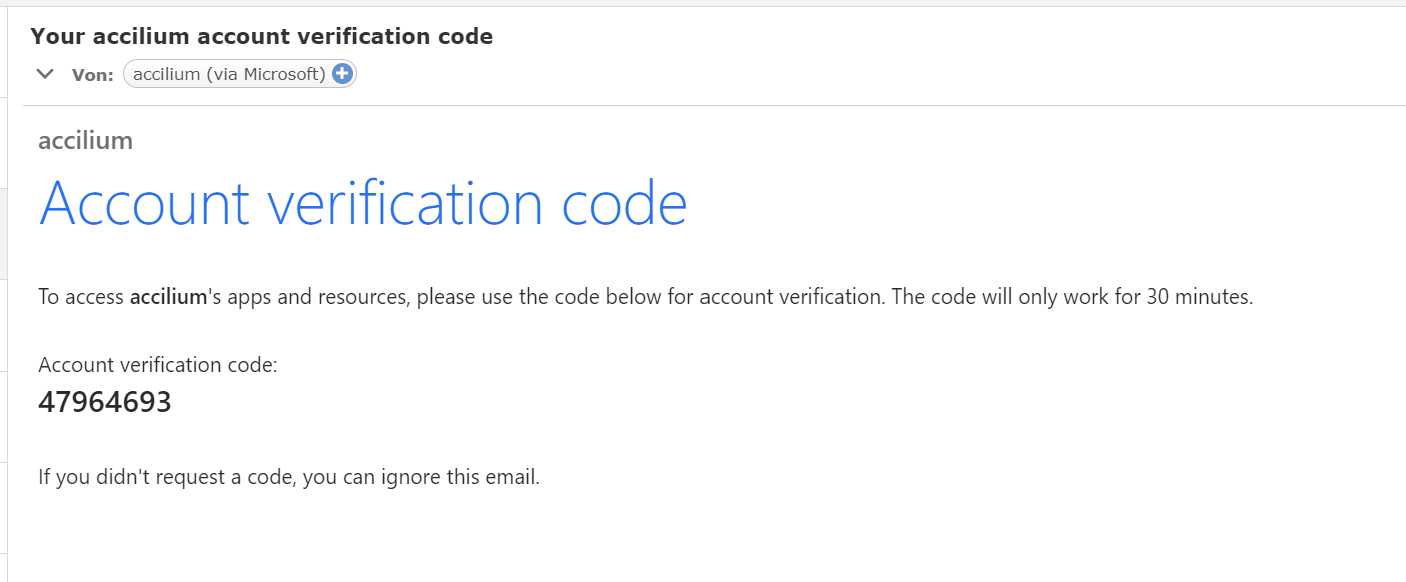Screen dimensions: 1406x582
Task: Click the gray accilium brand name
Action: tap(85, 140)
